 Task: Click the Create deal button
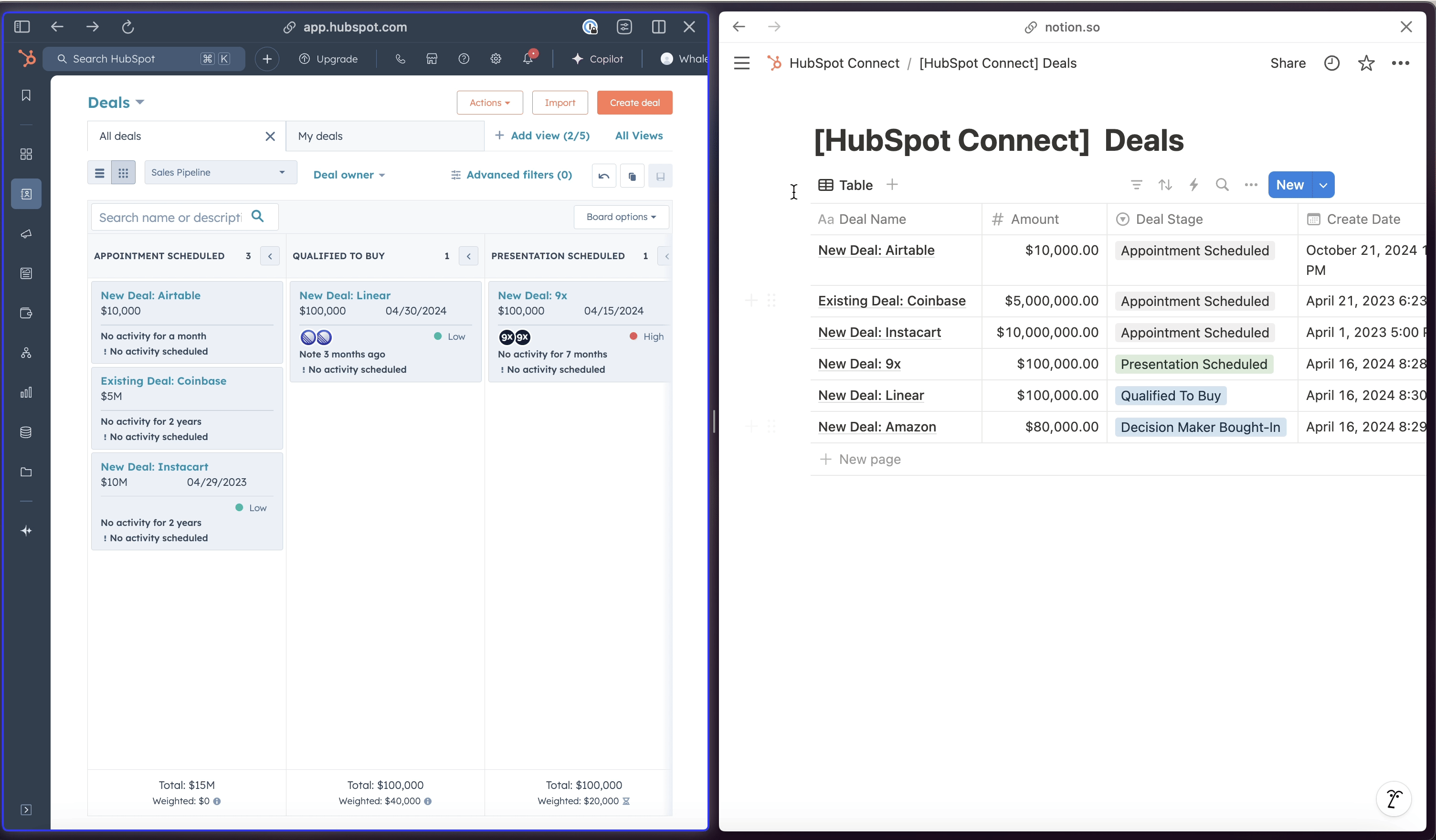(634, 103)
